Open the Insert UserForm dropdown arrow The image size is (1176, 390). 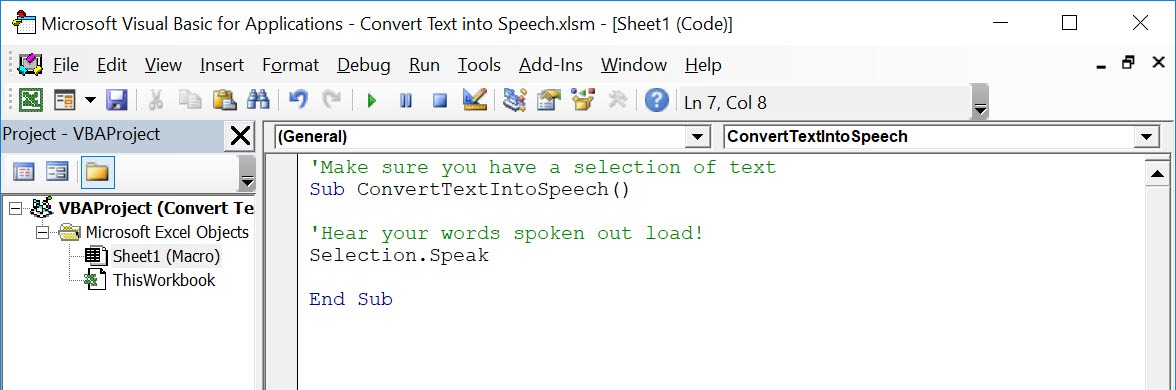[x=90, y=100]
